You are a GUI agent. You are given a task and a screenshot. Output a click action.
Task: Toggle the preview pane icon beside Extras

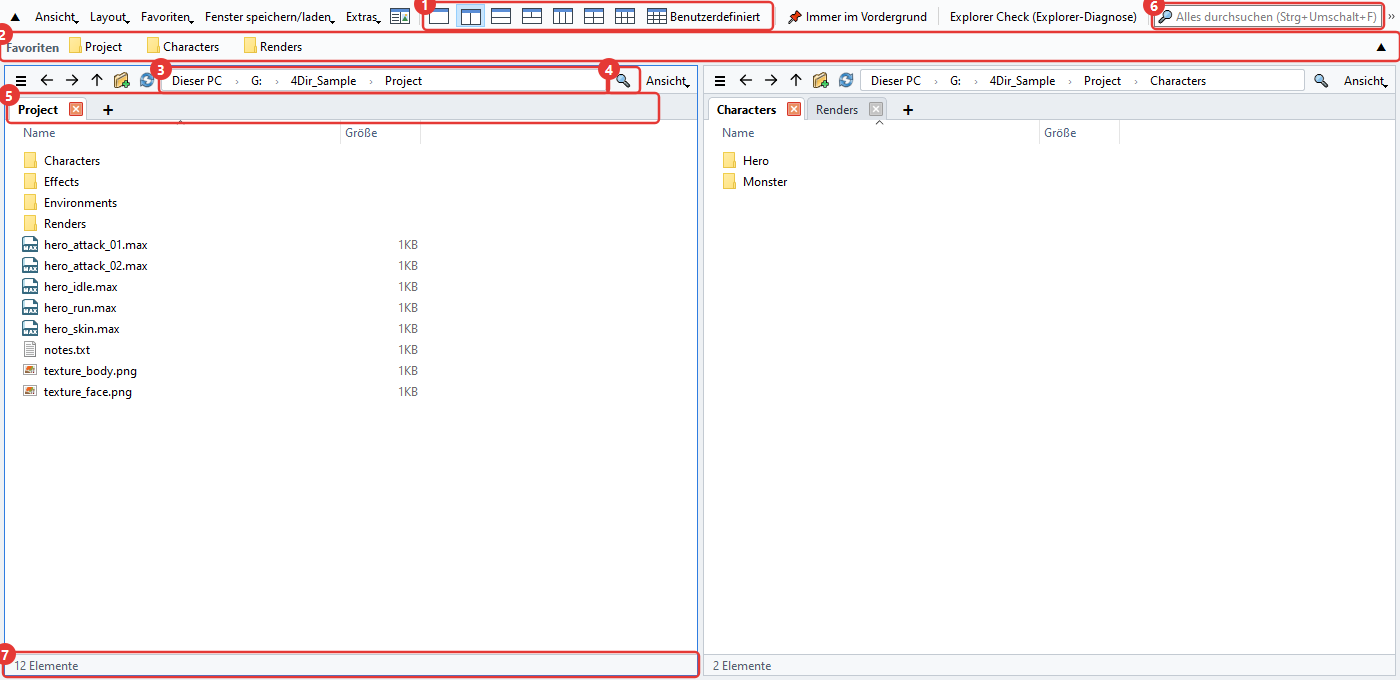[x=400, y=16]
